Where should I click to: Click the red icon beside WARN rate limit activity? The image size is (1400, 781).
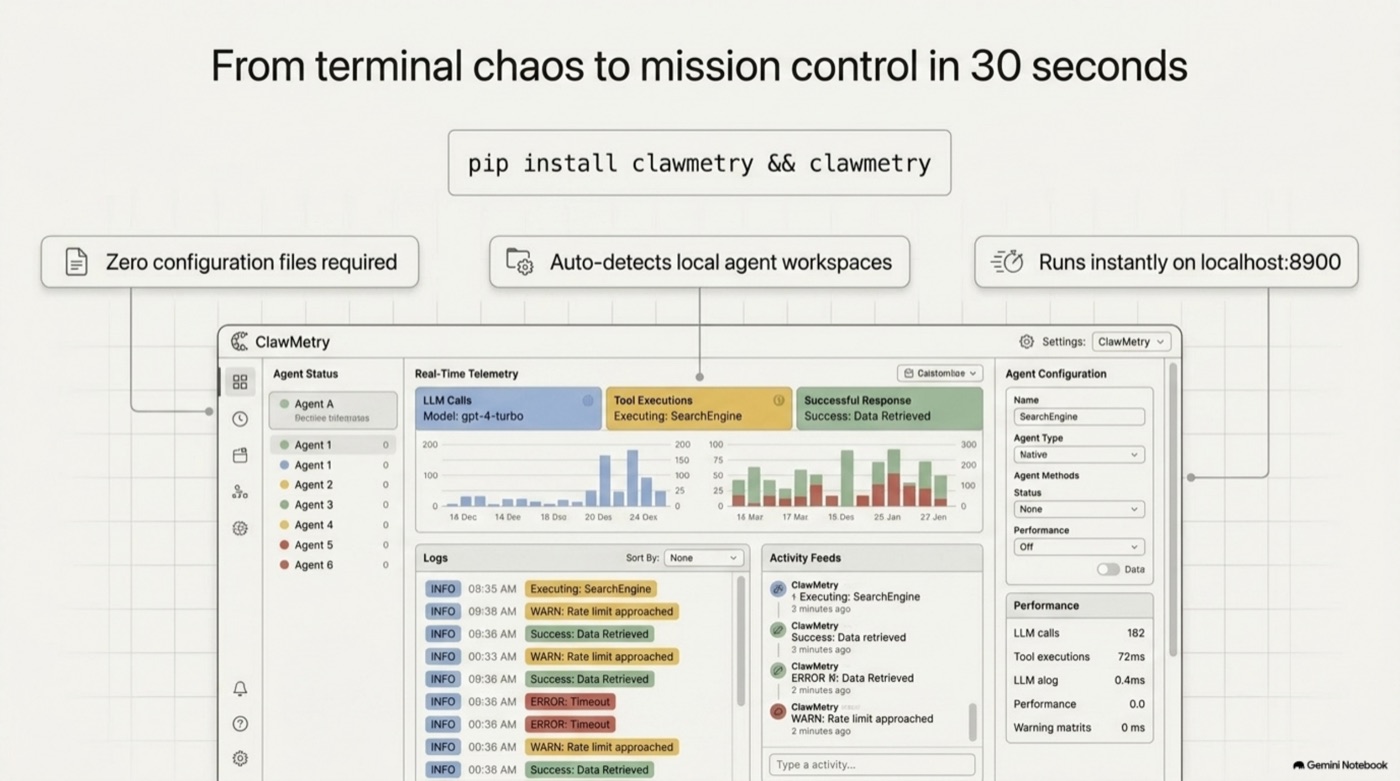click(x=778, y=711)
